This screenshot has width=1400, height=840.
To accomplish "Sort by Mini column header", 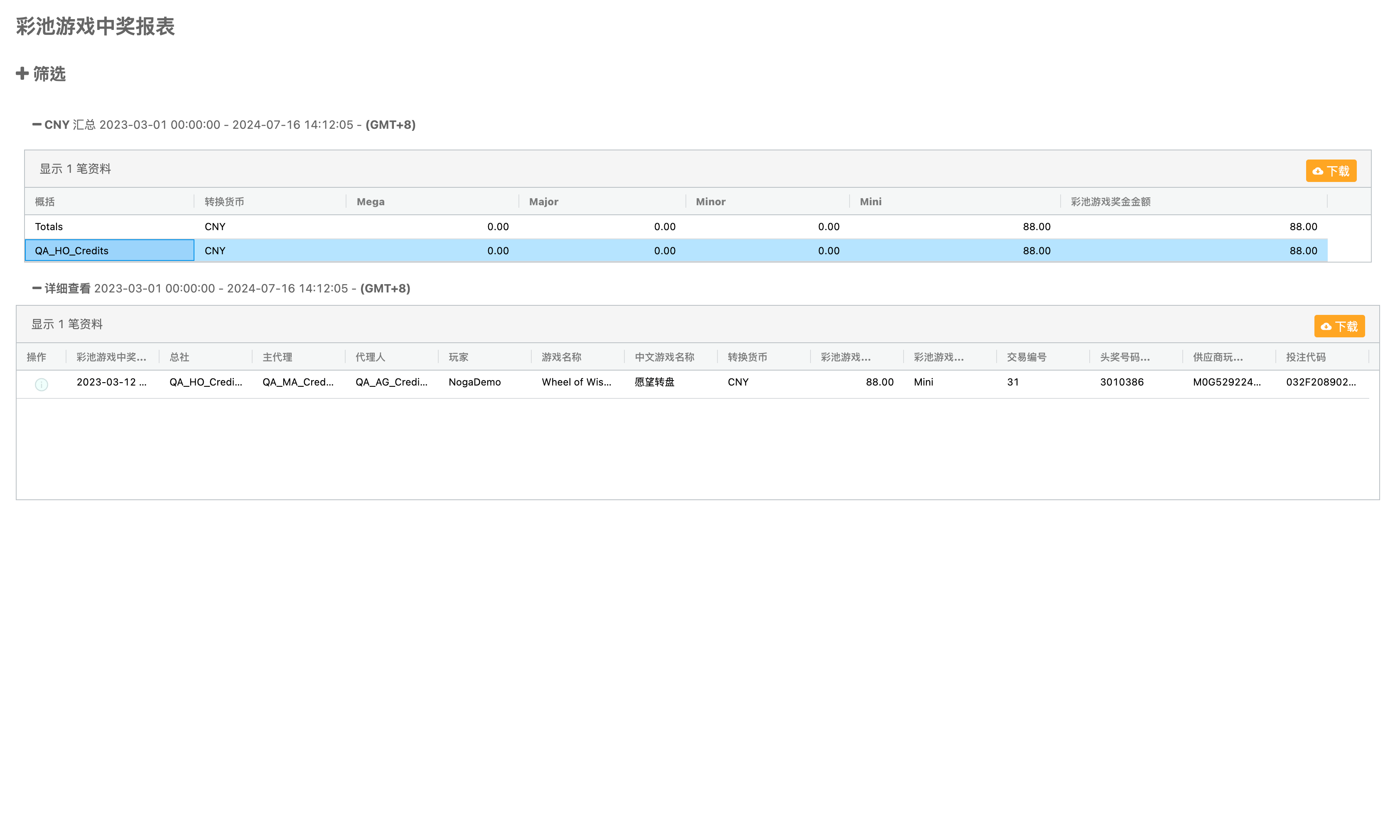I will (870, 201).
